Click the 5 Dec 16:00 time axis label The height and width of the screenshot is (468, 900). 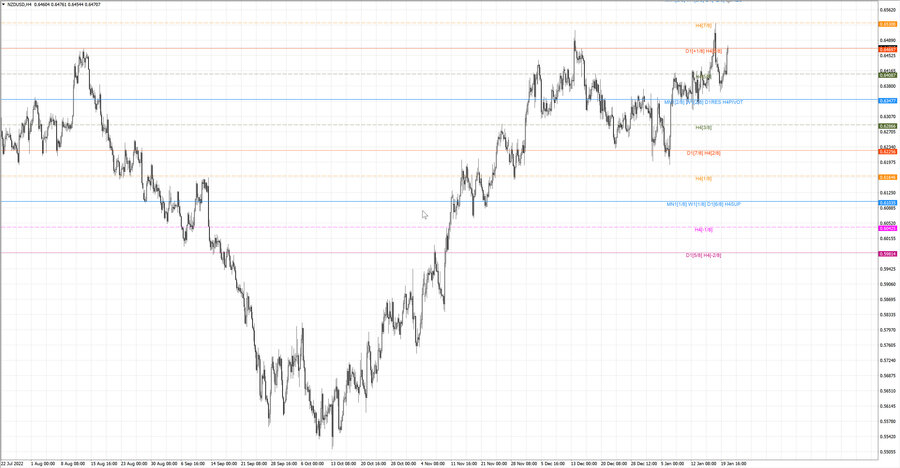(x=553, y=463)
